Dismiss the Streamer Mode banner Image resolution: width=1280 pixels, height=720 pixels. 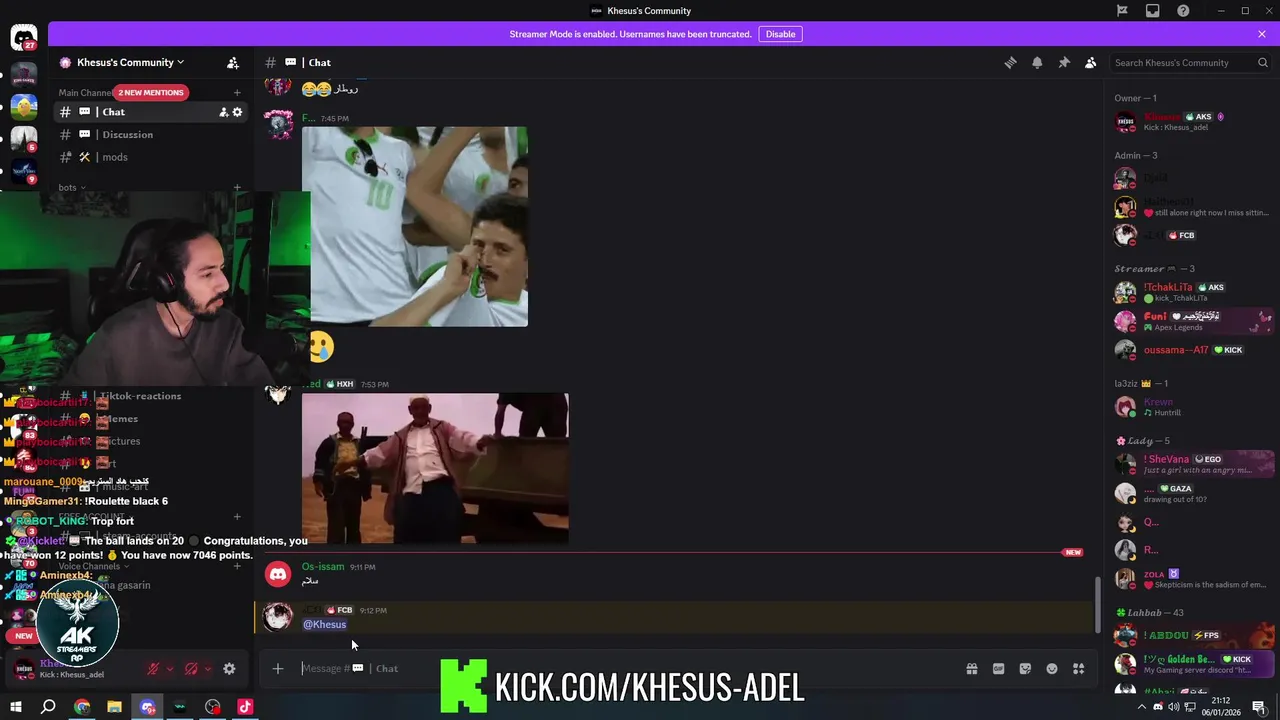[1262, 34]
